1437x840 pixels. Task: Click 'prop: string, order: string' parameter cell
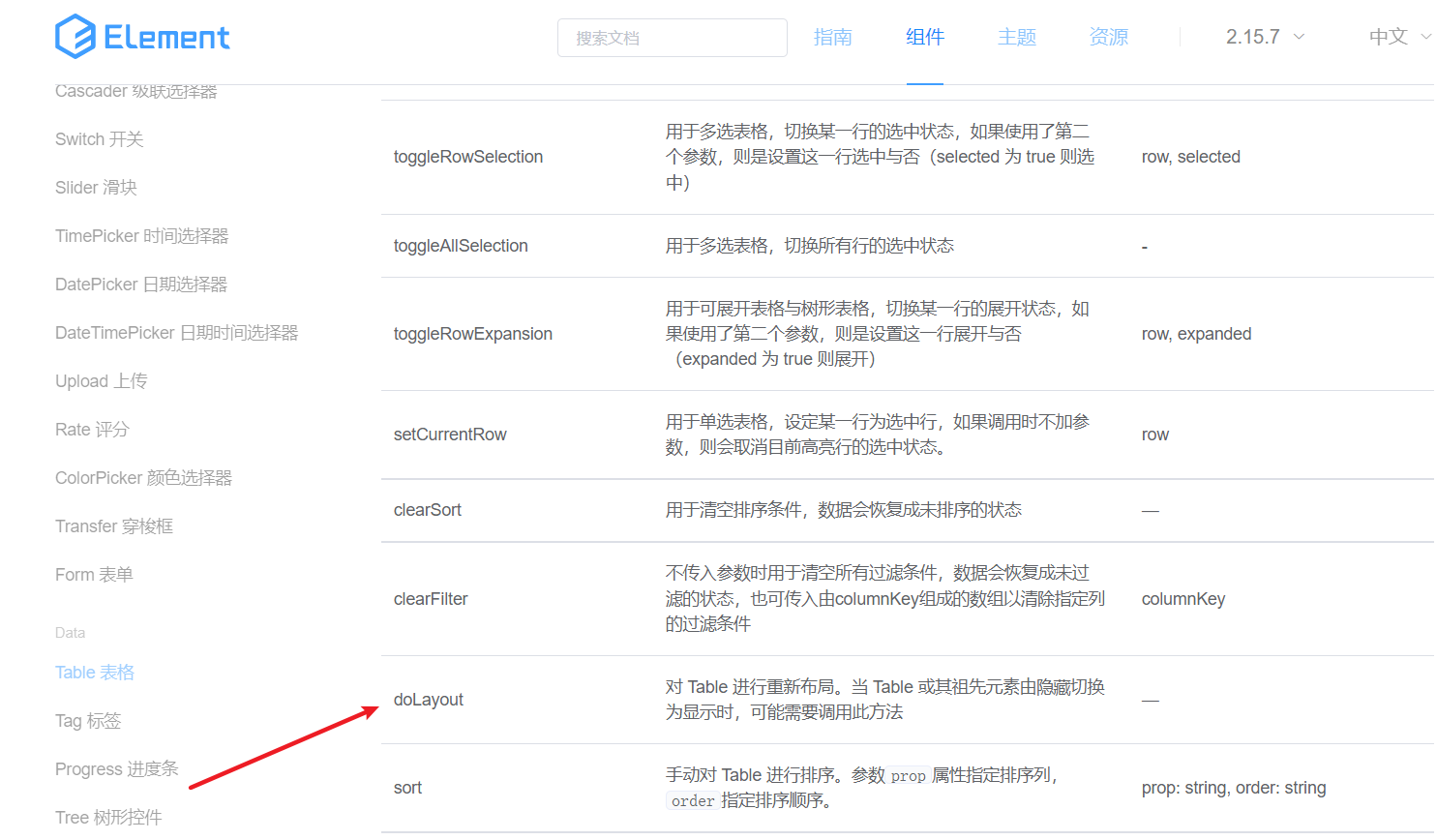point(1234,788)
